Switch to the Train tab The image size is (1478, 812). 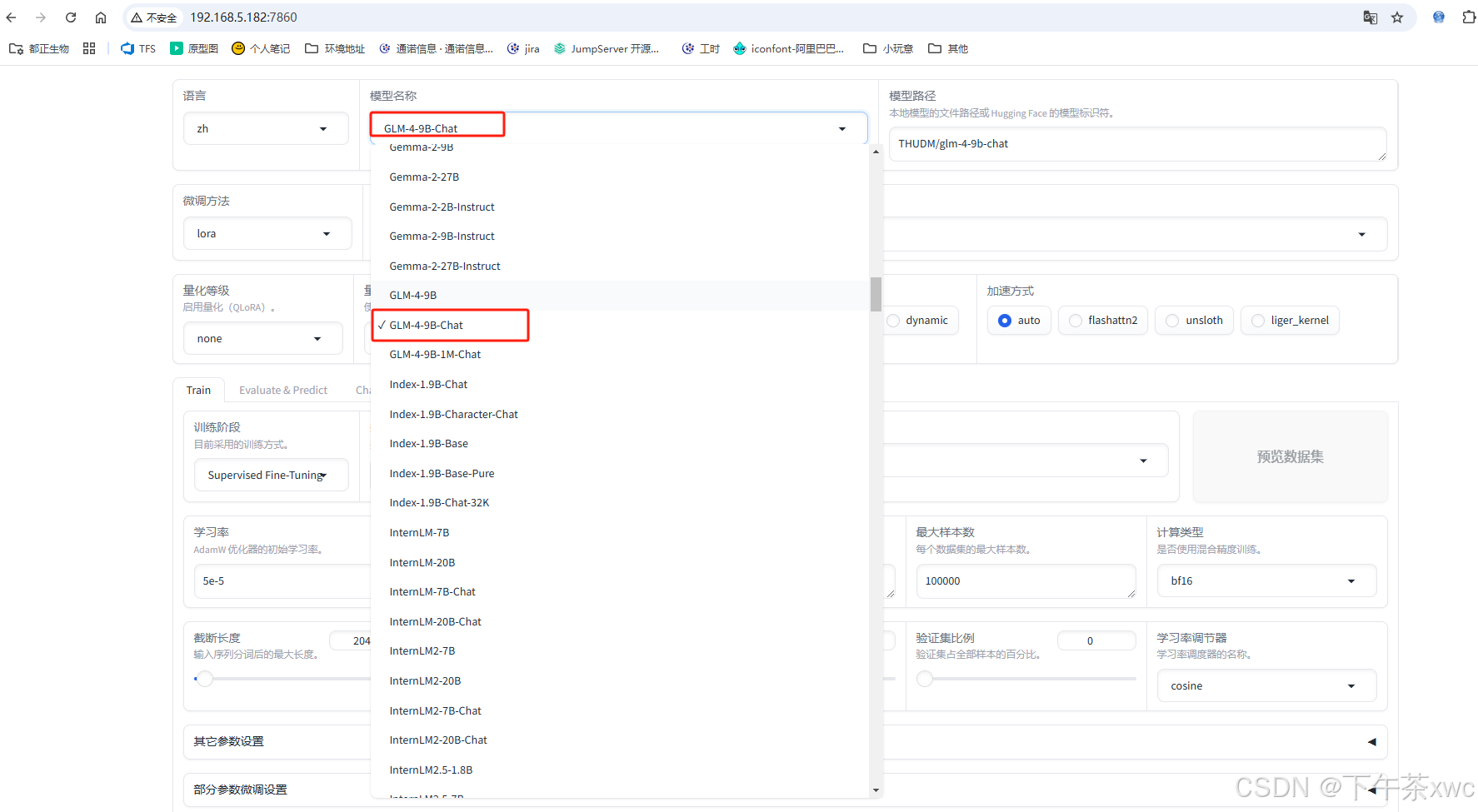(198, 389)
